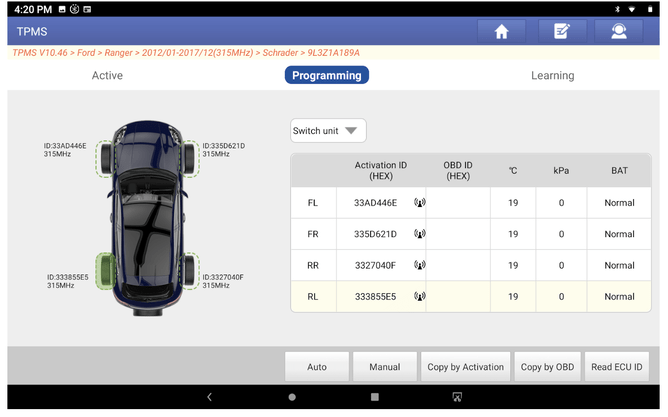
Task: Go to the Home screen icon
Action: click(x=501, y=32)
